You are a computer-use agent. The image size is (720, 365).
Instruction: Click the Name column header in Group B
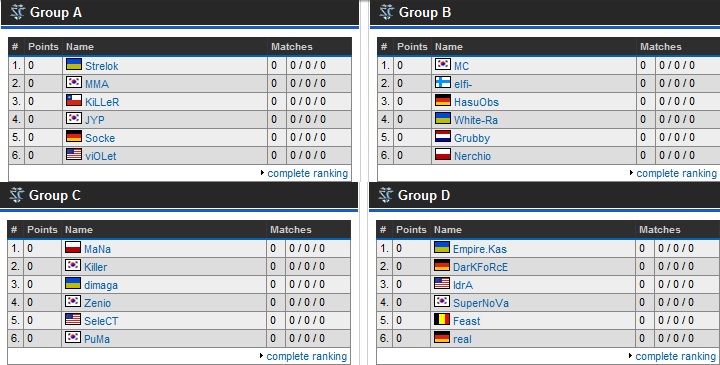pos(449,47)
